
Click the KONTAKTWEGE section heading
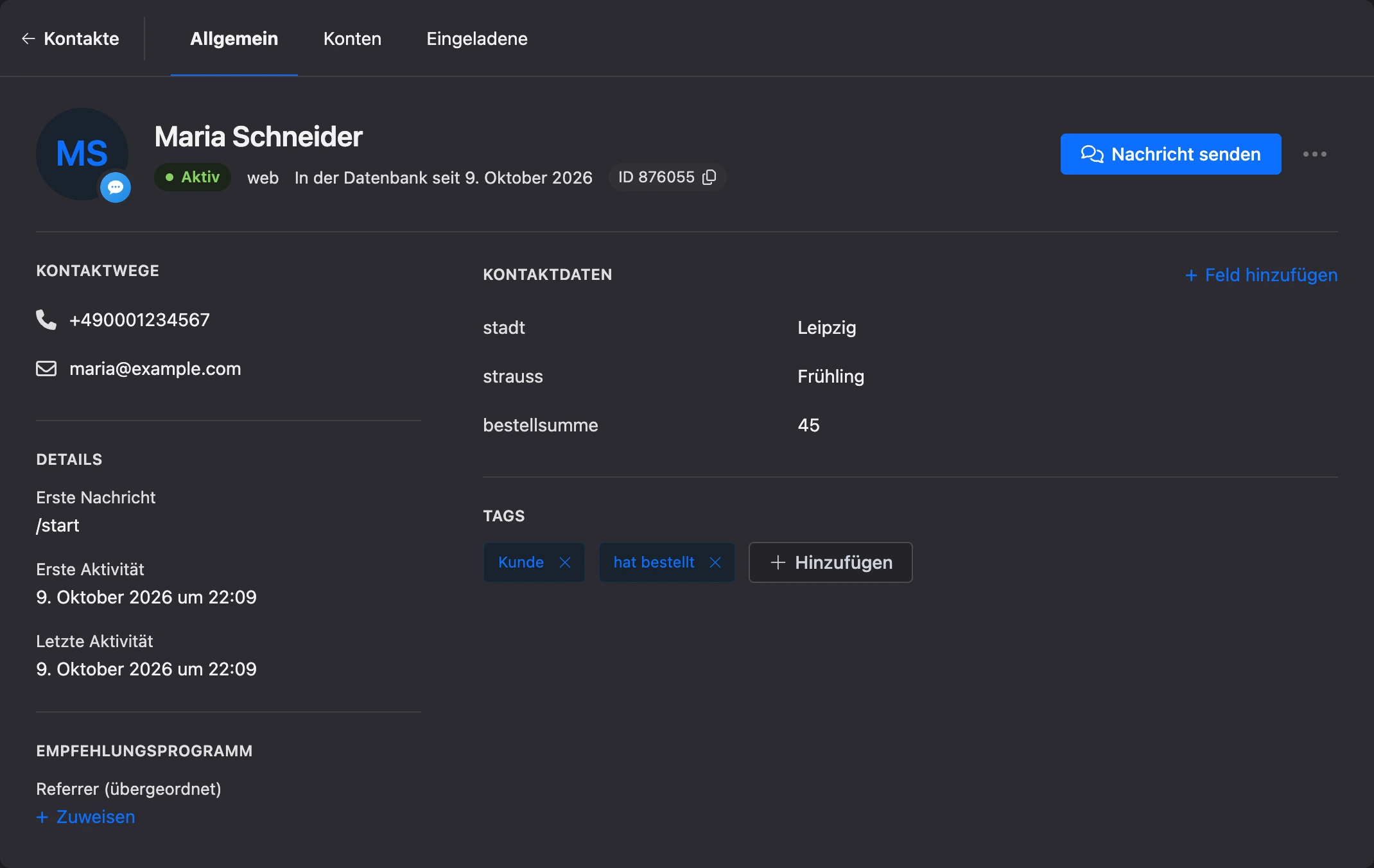click(98, 271)
